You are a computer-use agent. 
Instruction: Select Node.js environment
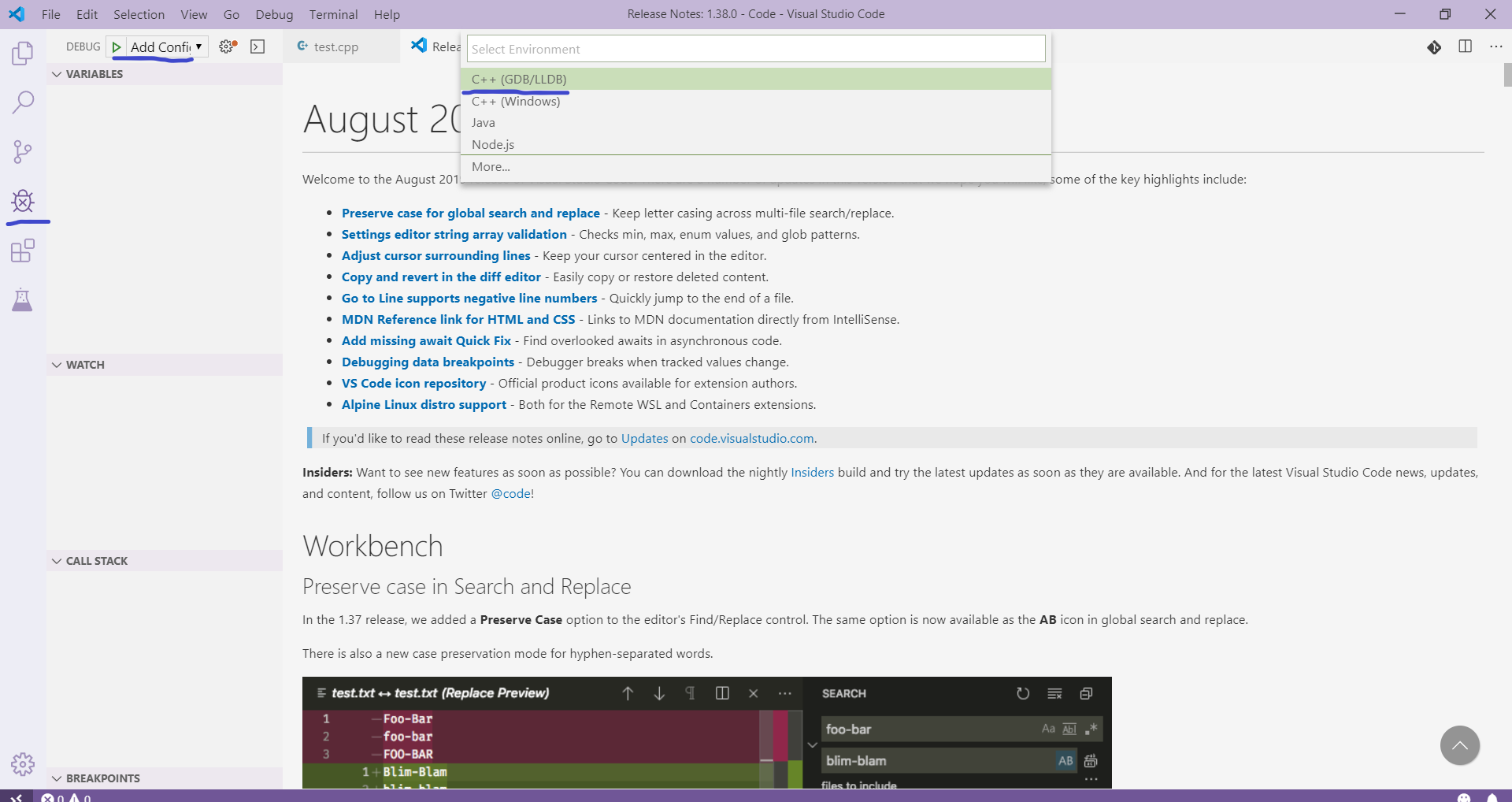(x=756, y=144)
